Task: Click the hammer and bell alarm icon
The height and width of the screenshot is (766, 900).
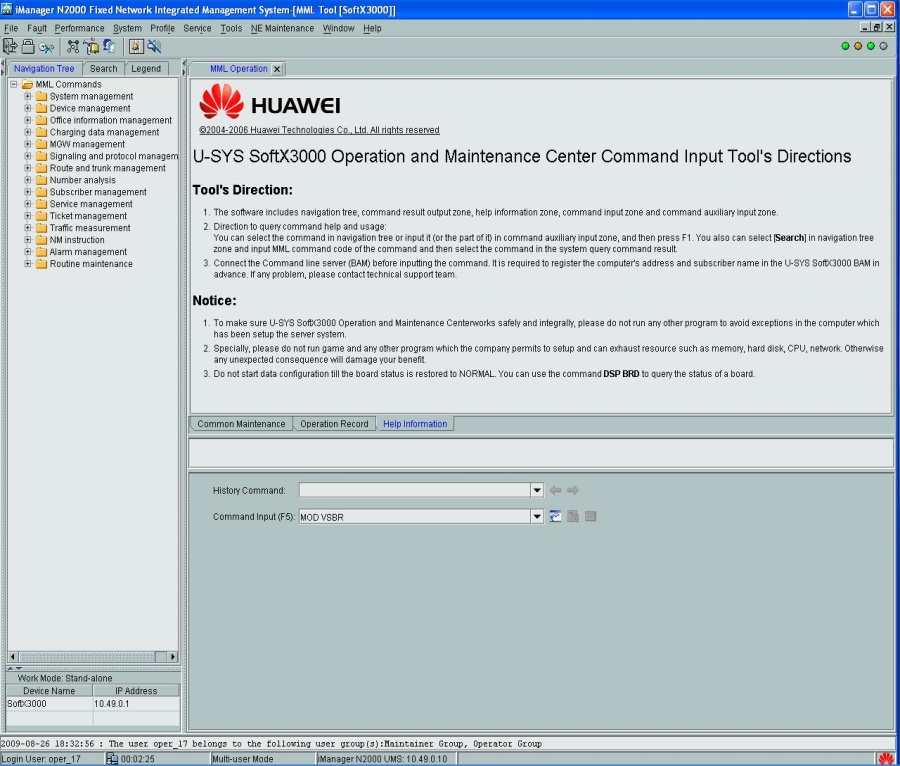Action: (91, 46)
